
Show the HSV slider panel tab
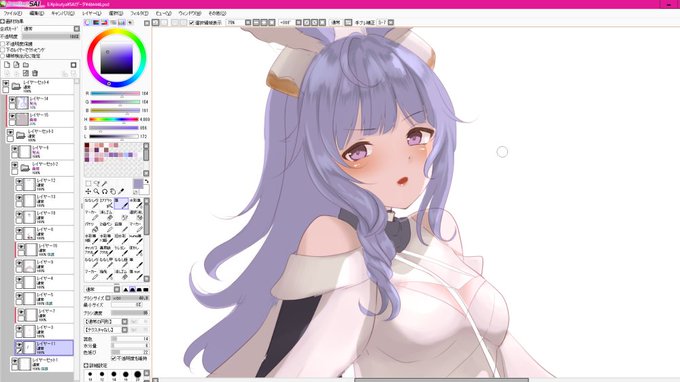pos(104,23)
